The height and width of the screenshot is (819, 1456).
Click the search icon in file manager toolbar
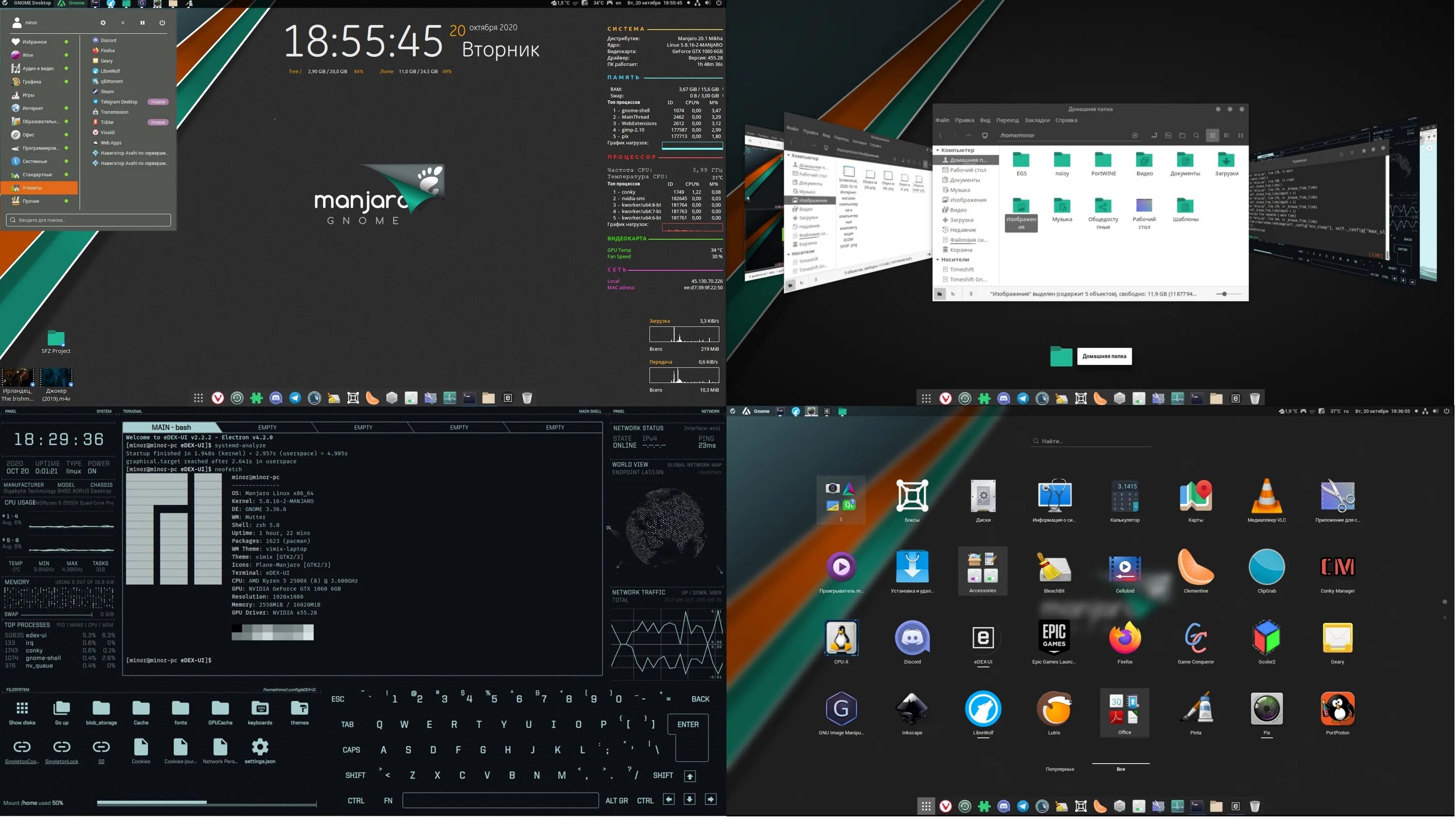click(1196, 136)
